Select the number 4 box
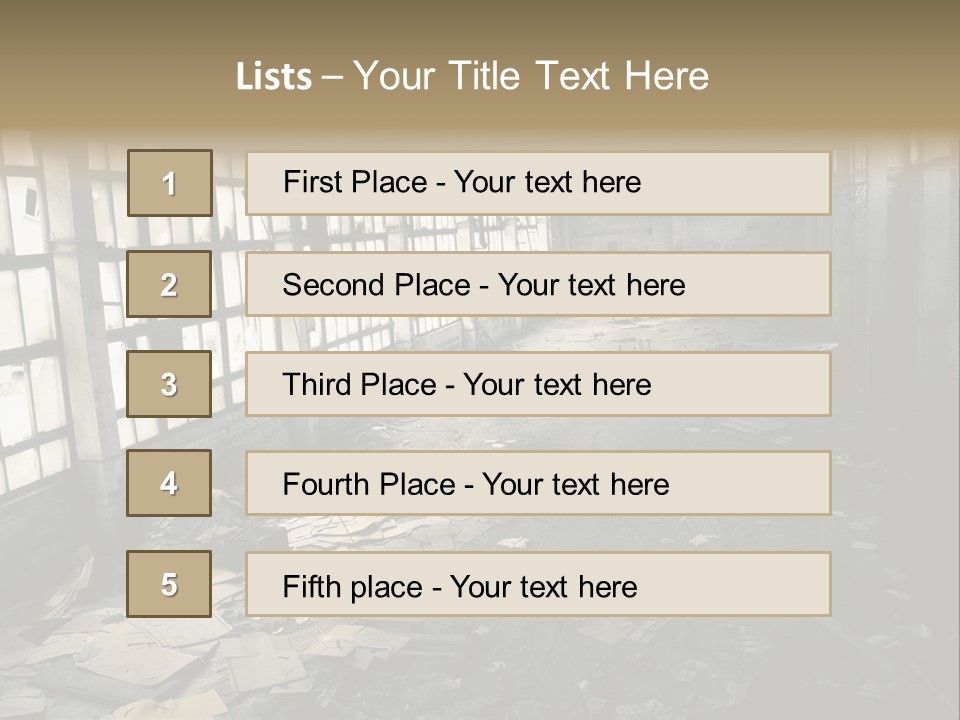 pos(169,483)
